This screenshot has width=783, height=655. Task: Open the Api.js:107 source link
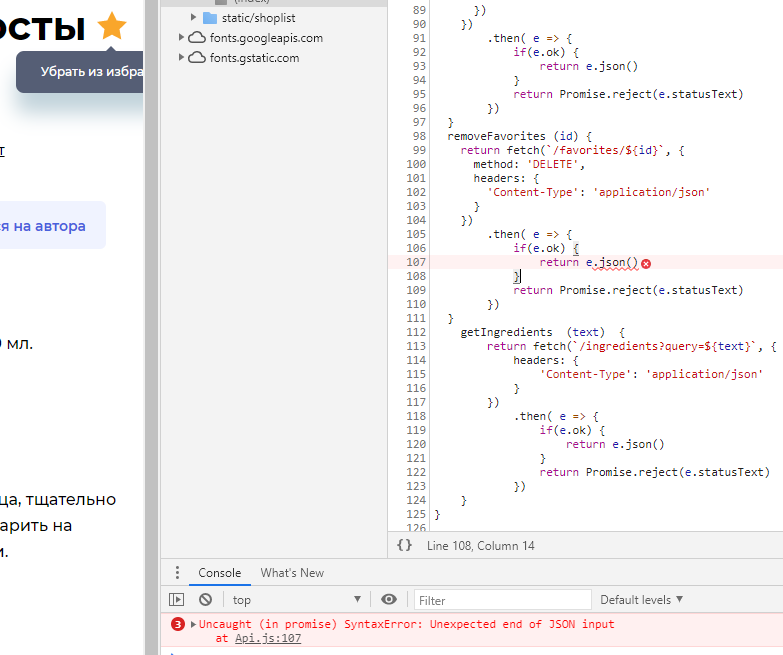point(268,638)
